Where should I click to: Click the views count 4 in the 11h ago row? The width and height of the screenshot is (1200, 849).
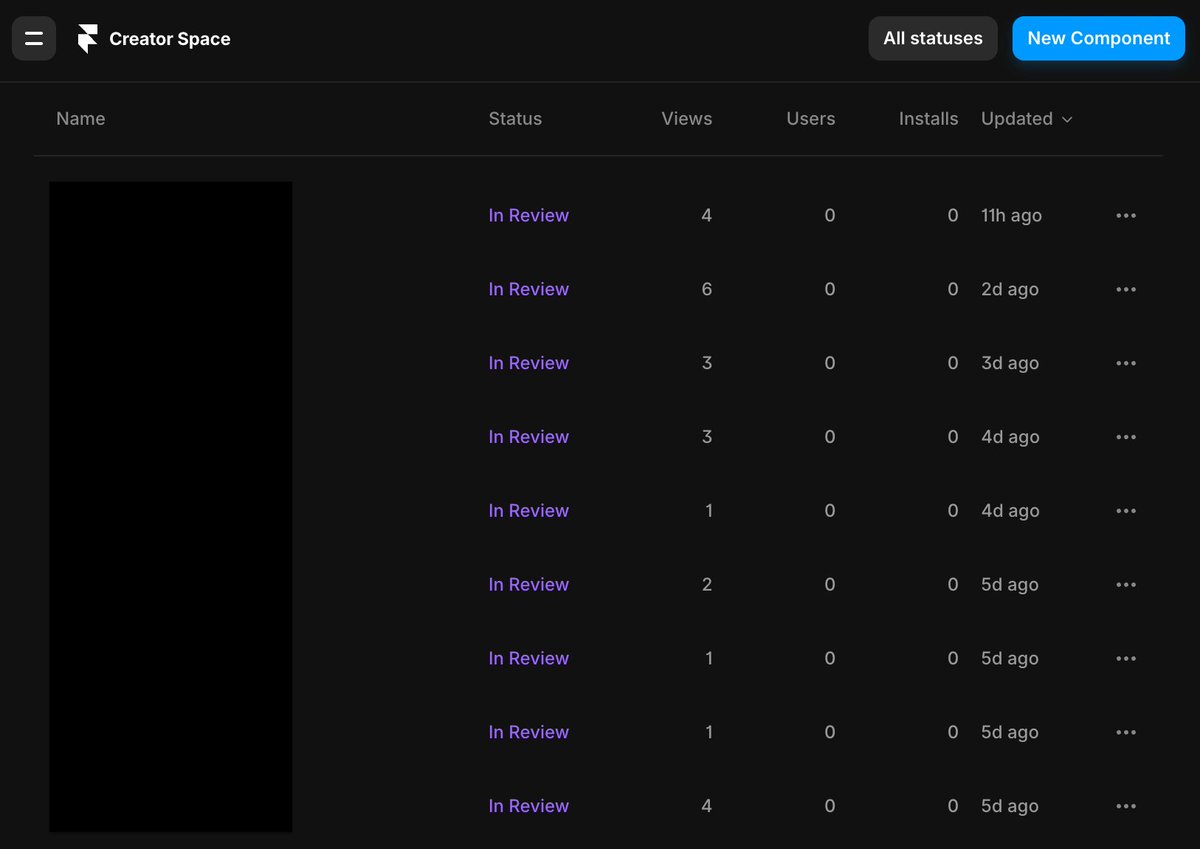point(707,216)
